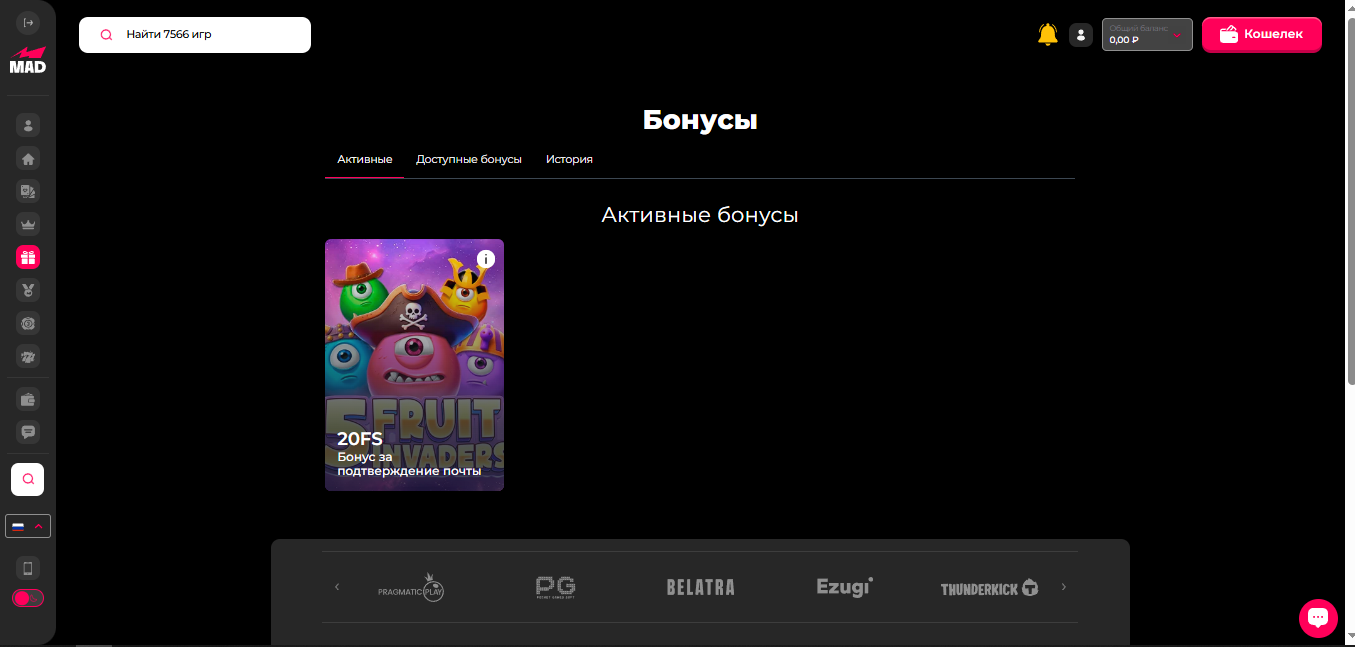Click the Кошелек button

[x=1261, y=35]
